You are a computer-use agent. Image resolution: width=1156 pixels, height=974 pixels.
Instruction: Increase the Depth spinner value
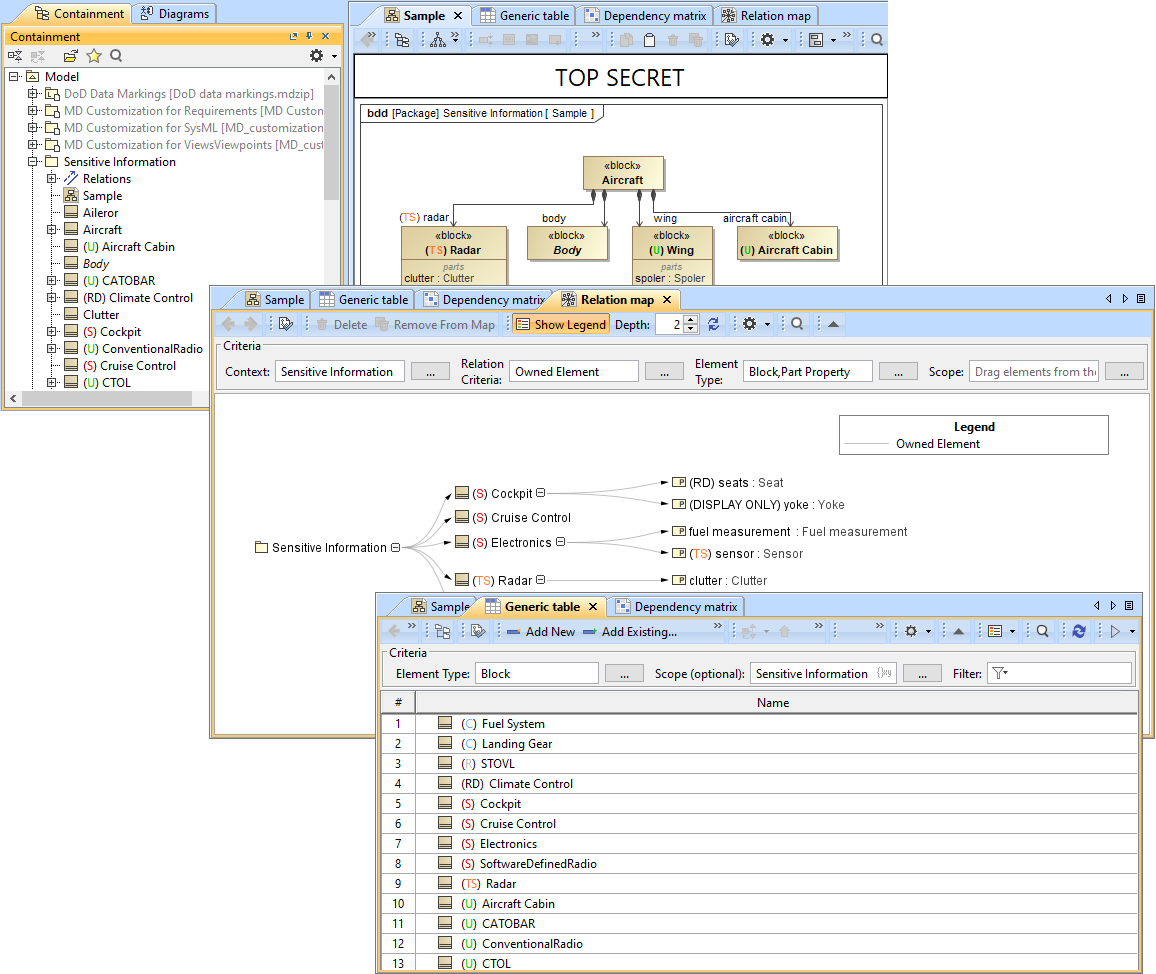[x=691, y=319]
